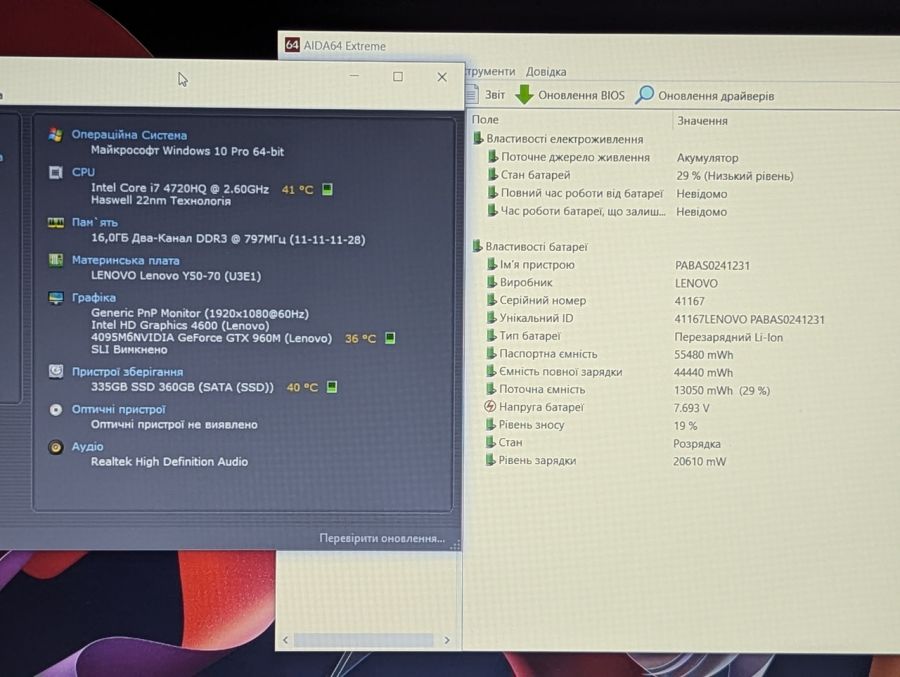The width and height of the screenshot is (900, 677).
Task: Select the Стан батарей row icon
Action: click(x=492, y=175)
